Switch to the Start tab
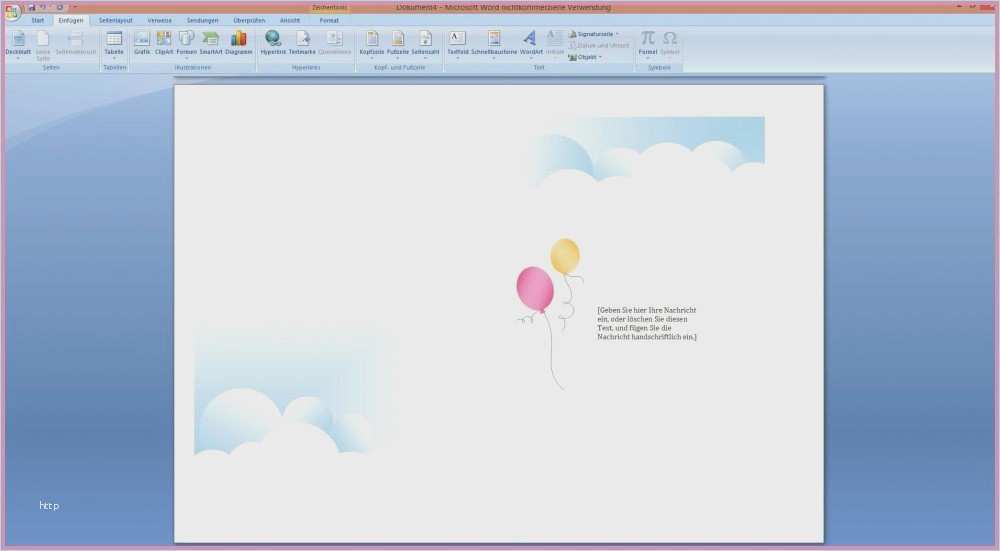This screenshot has height=551, width=1000. click(x=37, y=20)
